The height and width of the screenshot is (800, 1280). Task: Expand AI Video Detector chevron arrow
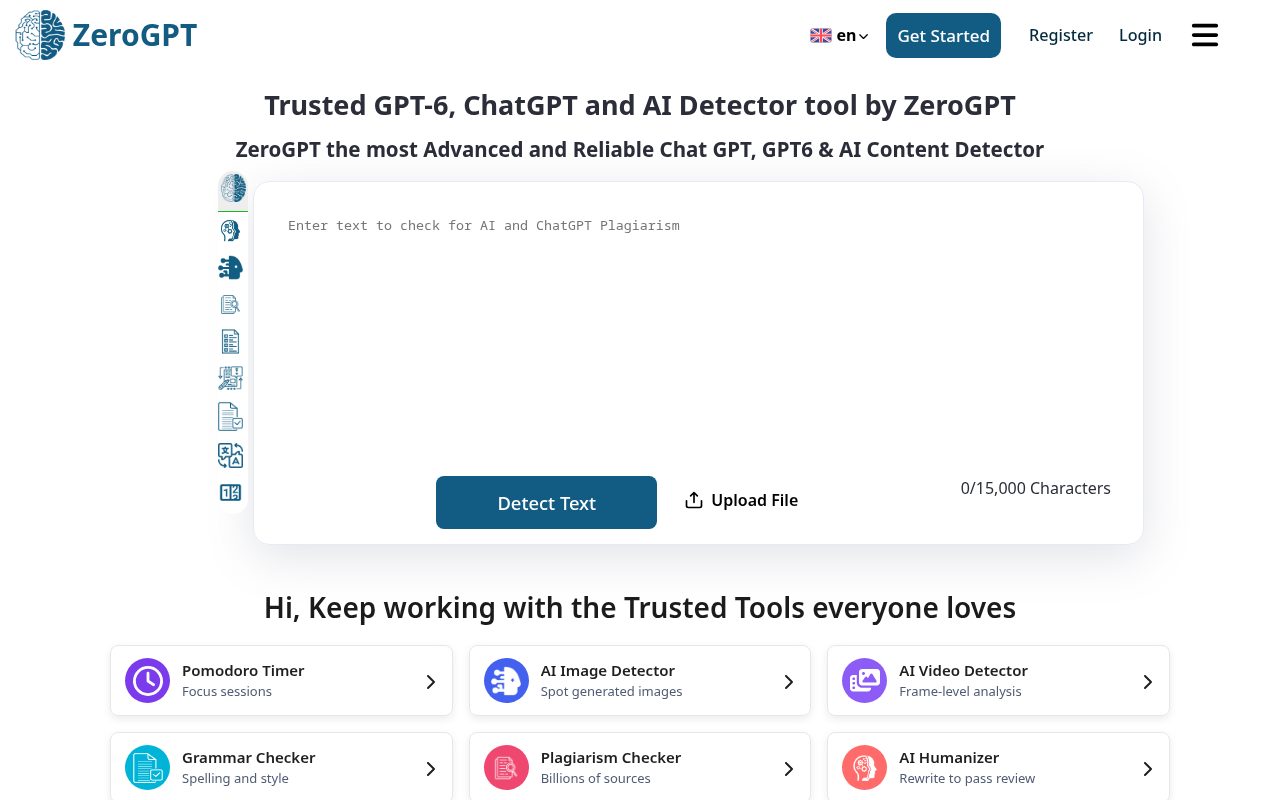click(1148, 682)
